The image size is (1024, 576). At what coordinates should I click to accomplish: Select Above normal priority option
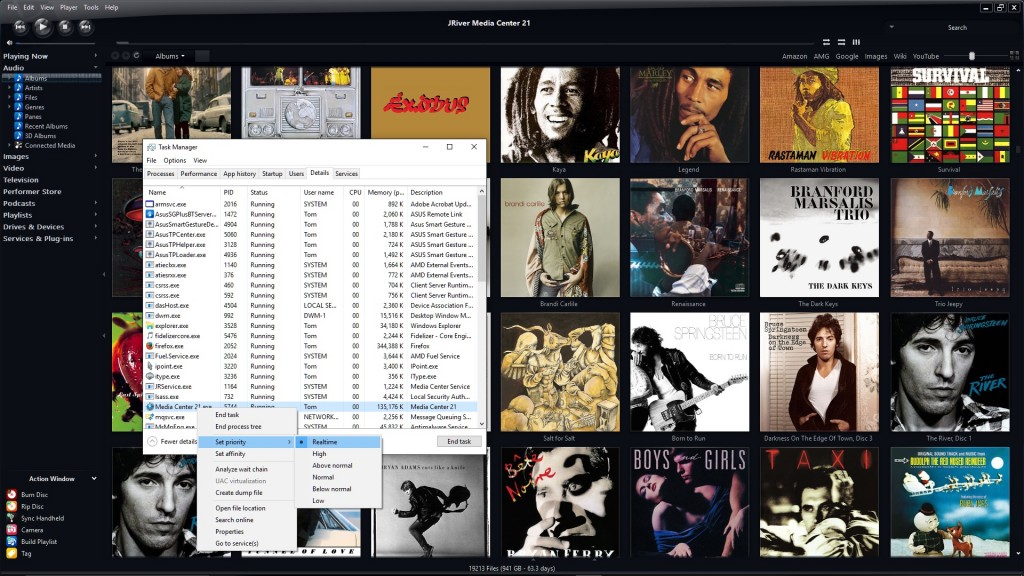(x=338, y=466)
